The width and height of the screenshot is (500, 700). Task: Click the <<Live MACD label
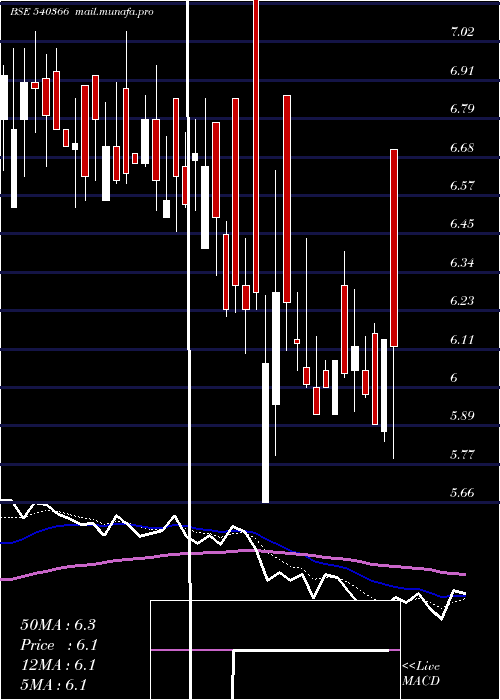click(421, 674)
